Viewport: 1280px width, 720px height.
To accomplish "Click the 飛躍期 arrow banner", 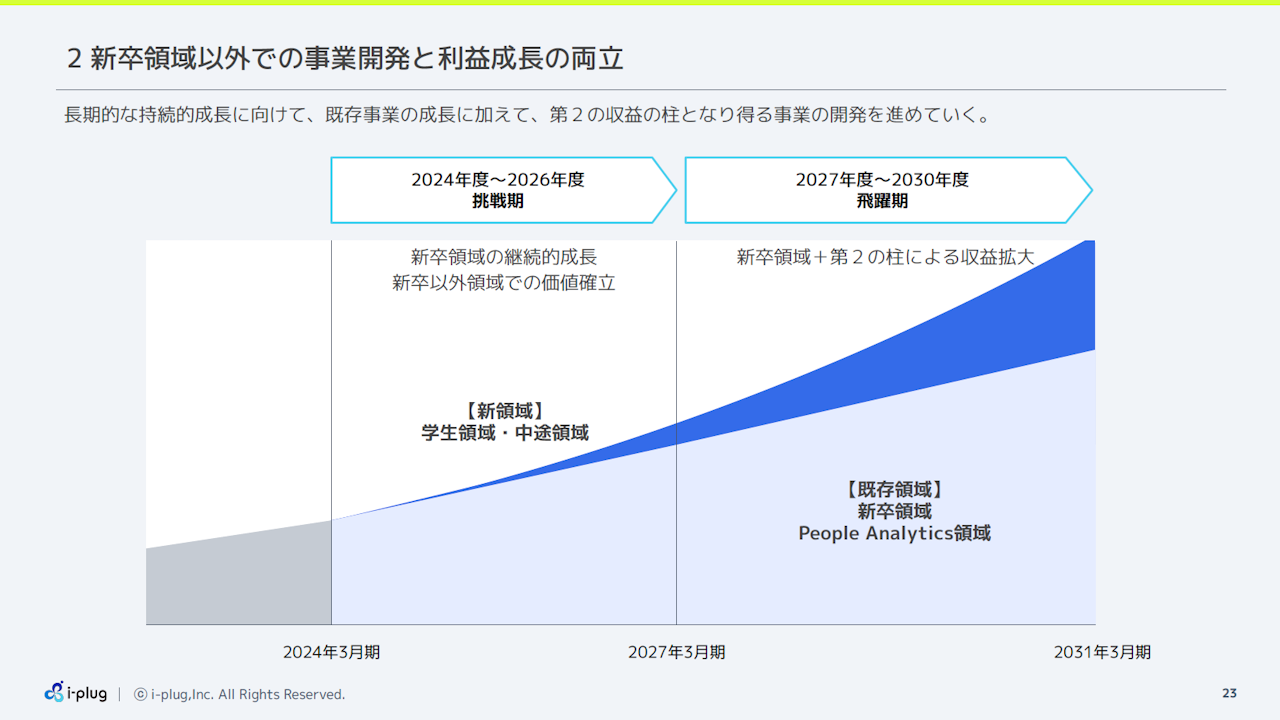I will [x=885, y=189].
